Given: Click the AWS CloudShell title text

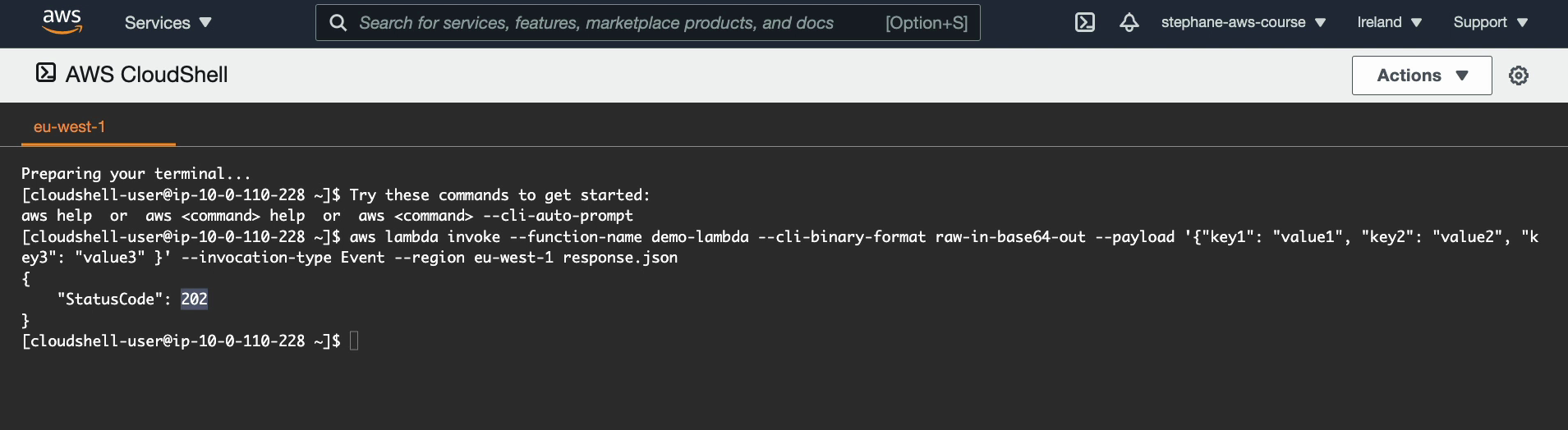Looking at the screenshot, I should tap(147, 75).
